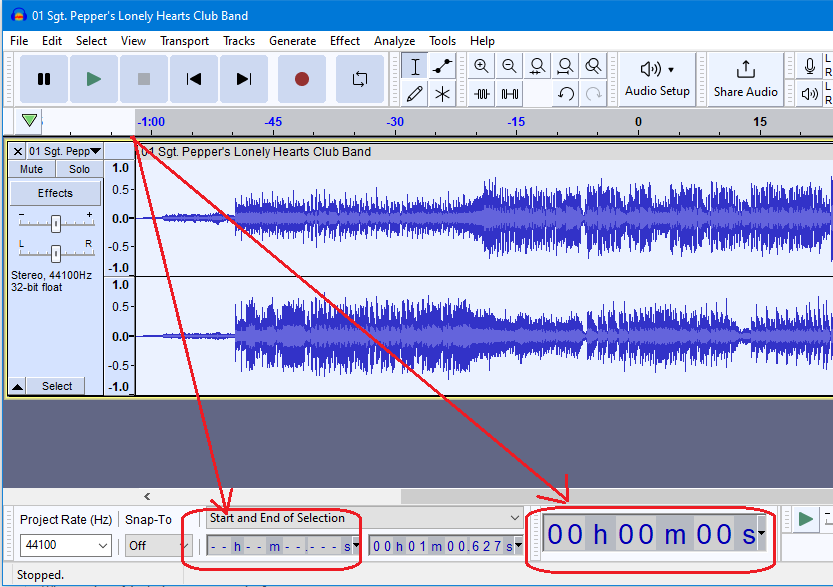Open the '01 Sgt. Pepp' track dropdown menu
The image size is (833, 587).
[64, 151]
